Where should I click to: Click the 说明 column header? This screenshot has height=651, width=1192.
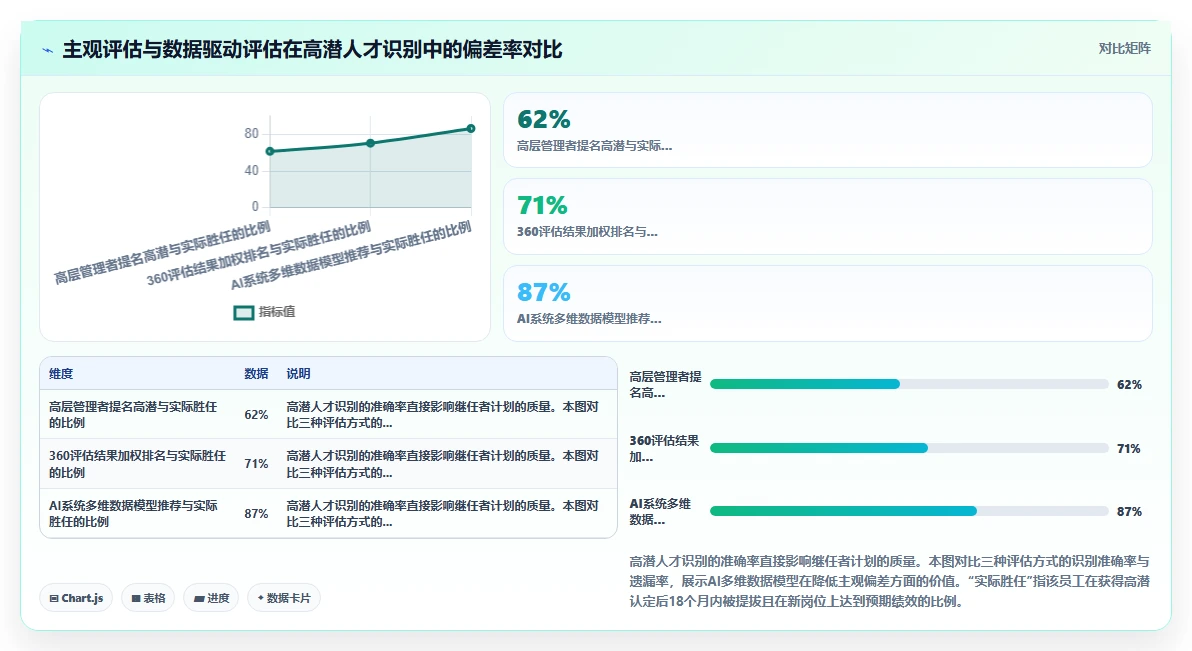(x=298, y=373)
